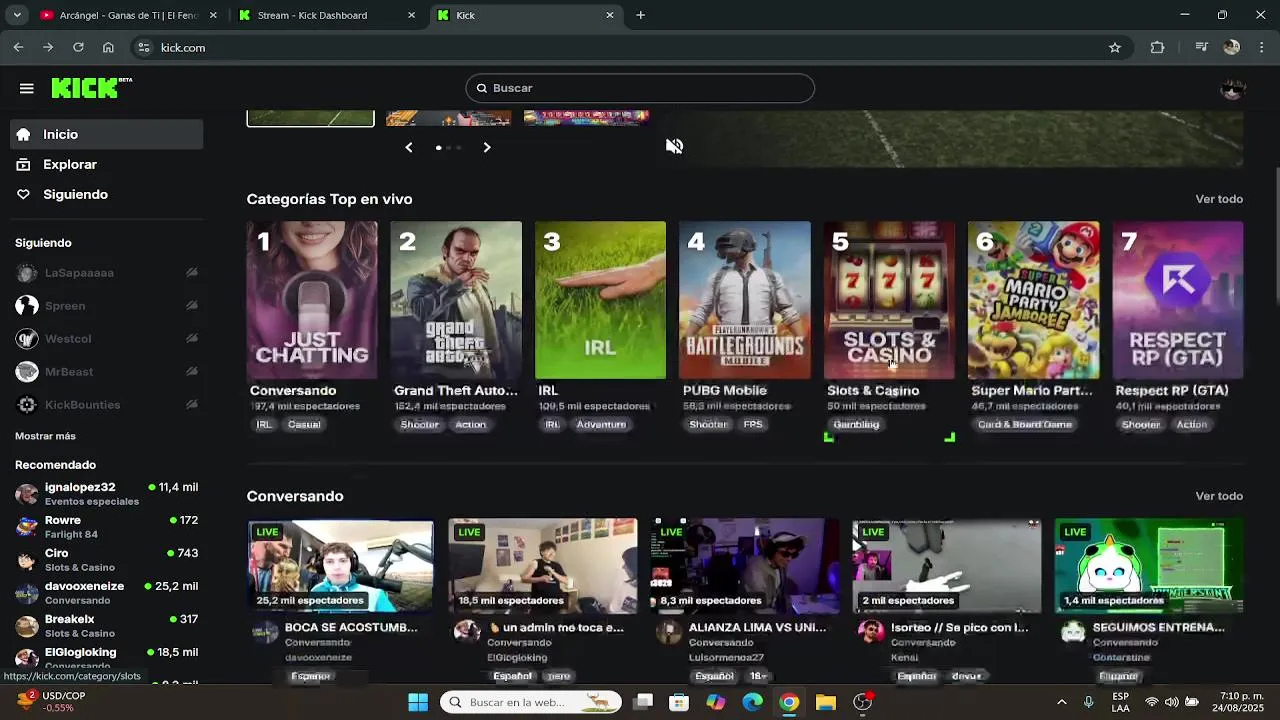
Task: Click taskbar web search box
Action: point(531,702)
